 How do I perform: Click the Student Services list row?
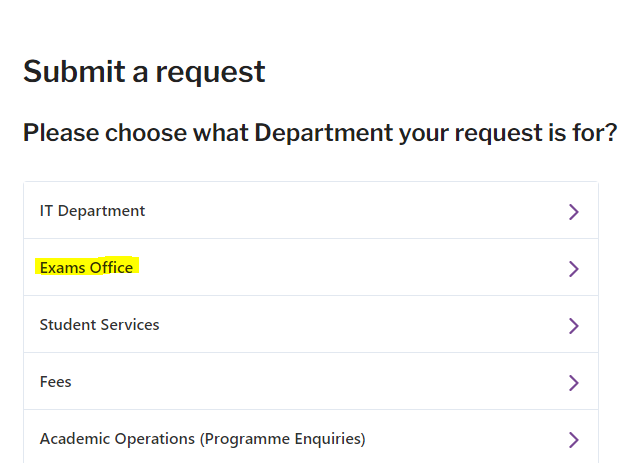pyautogui.click(x=310, y=325)
